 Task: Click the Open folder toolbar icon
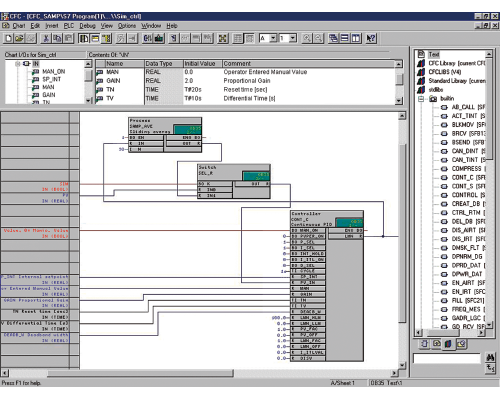coord(19,38)
